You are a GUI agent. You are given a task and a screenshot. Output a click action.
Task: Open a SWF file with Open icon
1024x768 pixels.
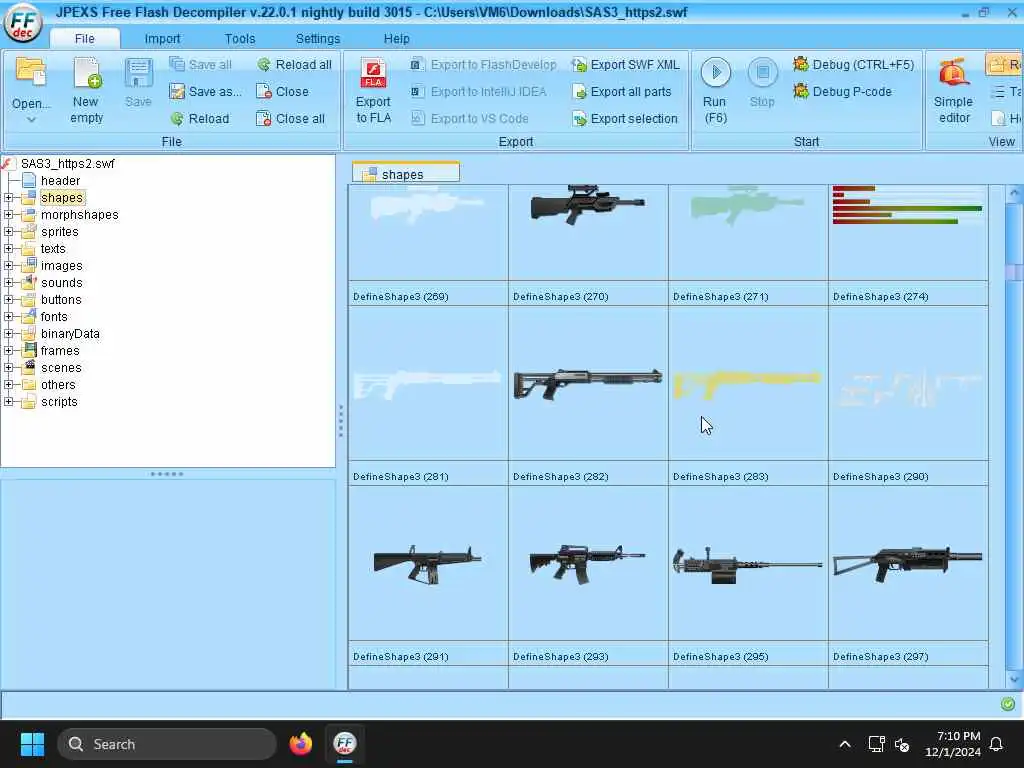[x=31, y=82]
